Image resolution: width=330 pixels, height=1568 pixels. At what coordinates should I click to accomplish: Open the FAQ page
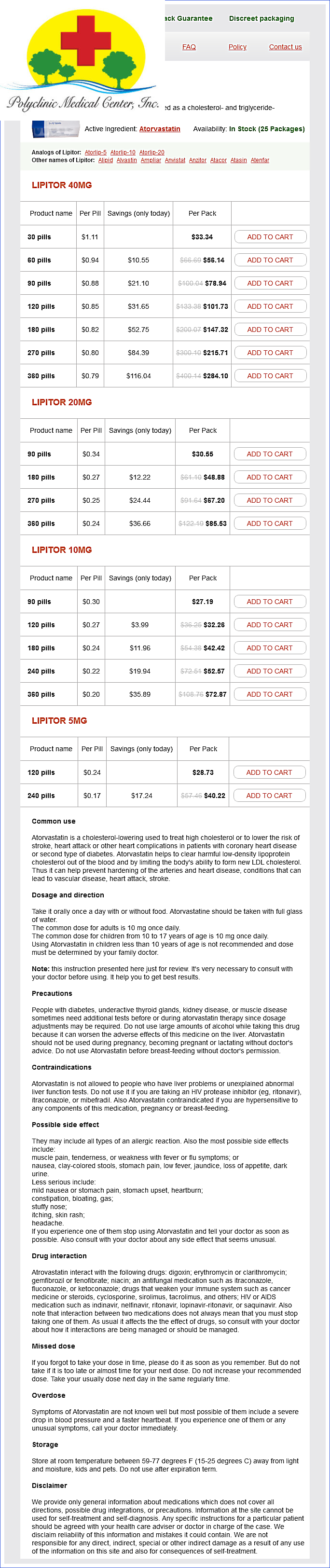tap(189, 47)
